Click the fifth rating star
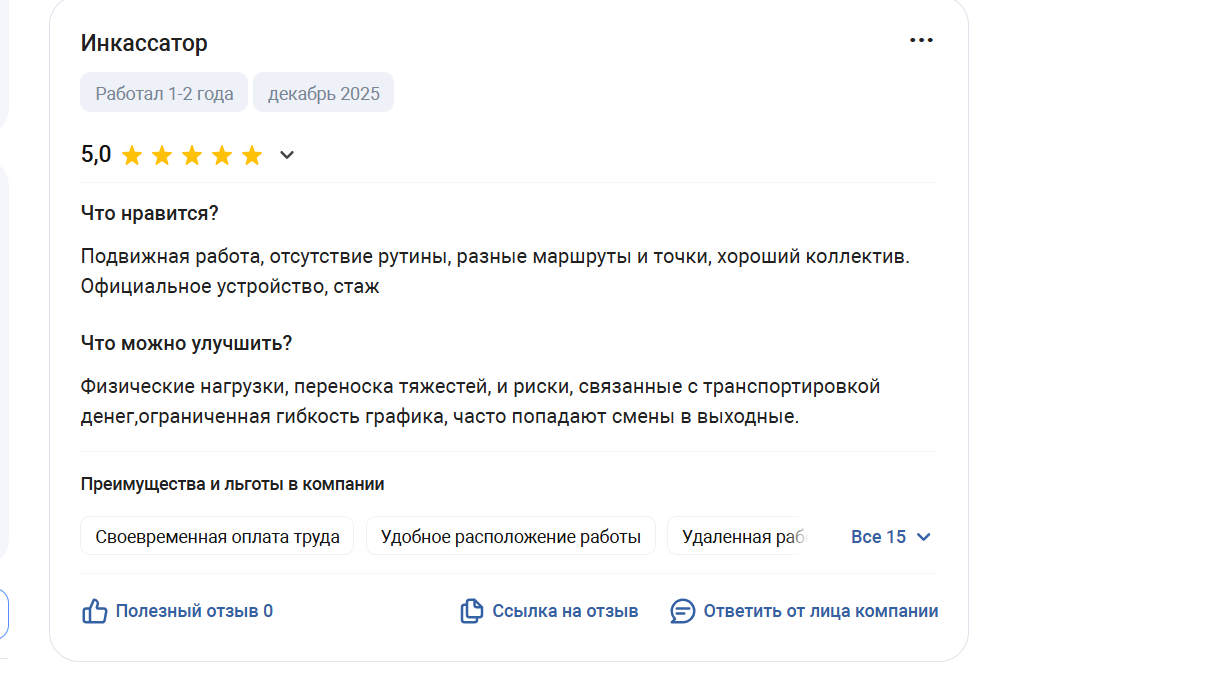Viewport: 1218px width, 676px height. (x=252, y=155)
